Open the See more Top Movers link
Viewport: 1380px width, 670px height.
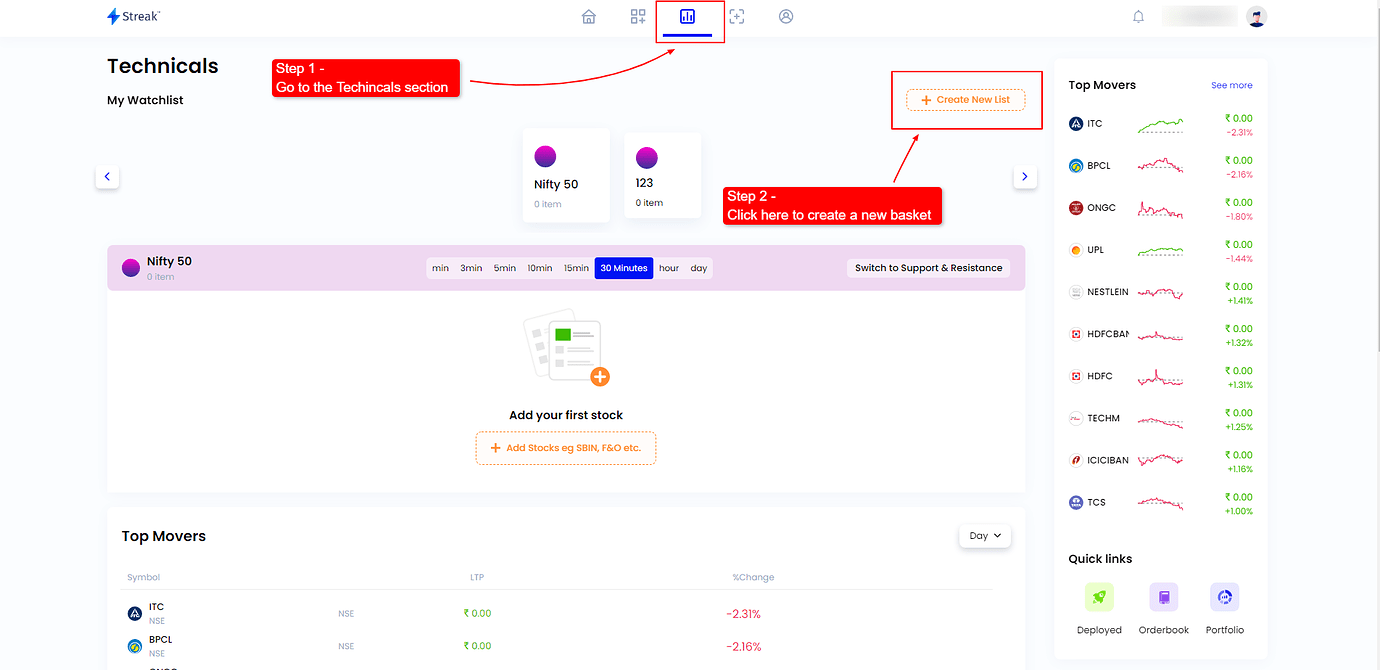coord(1231,85)
